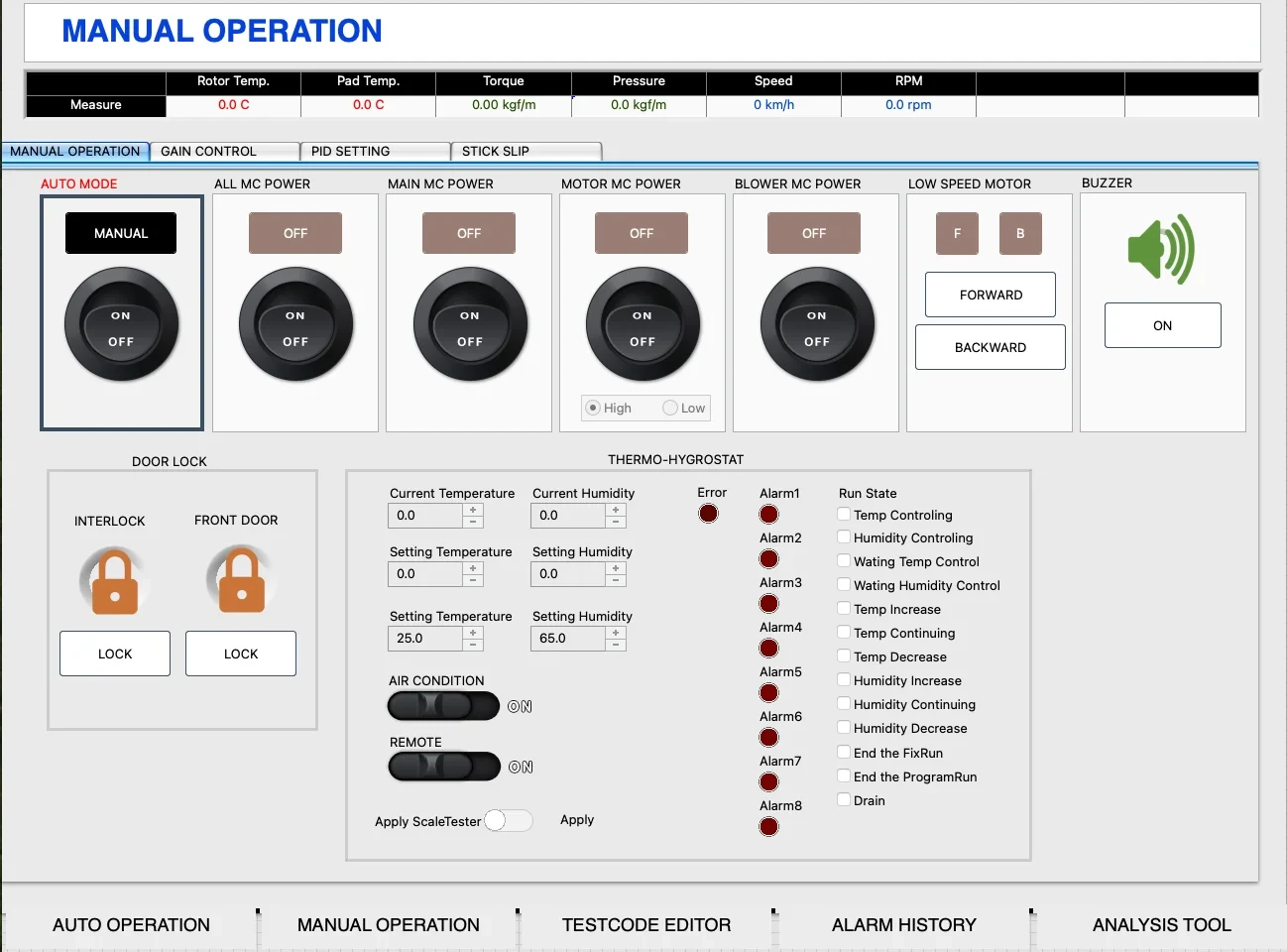Enable the Temp Controling checkbox
1287x952 pixels.
[844, 514]
